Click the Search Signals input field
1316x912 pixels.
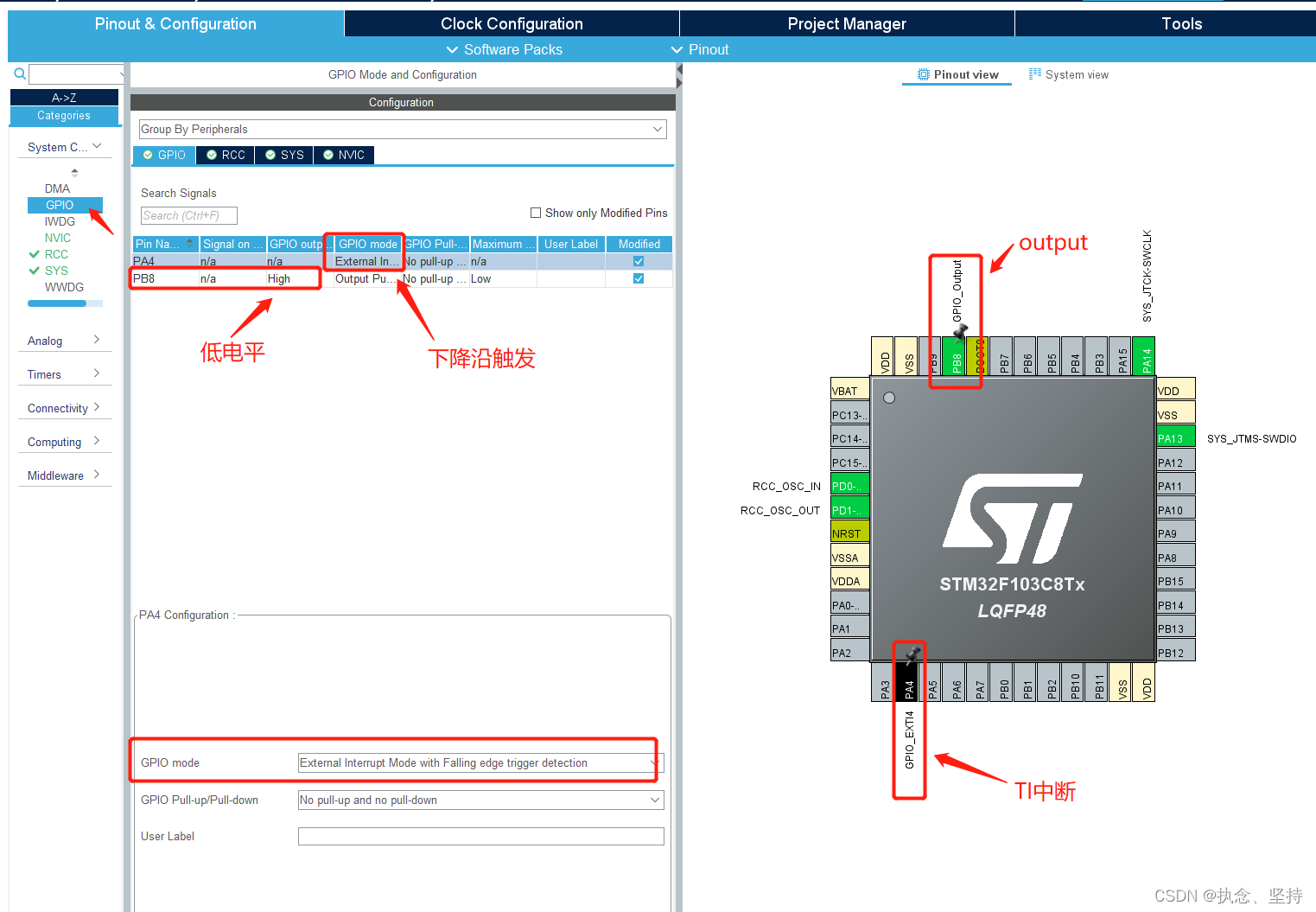click(189, 215)
